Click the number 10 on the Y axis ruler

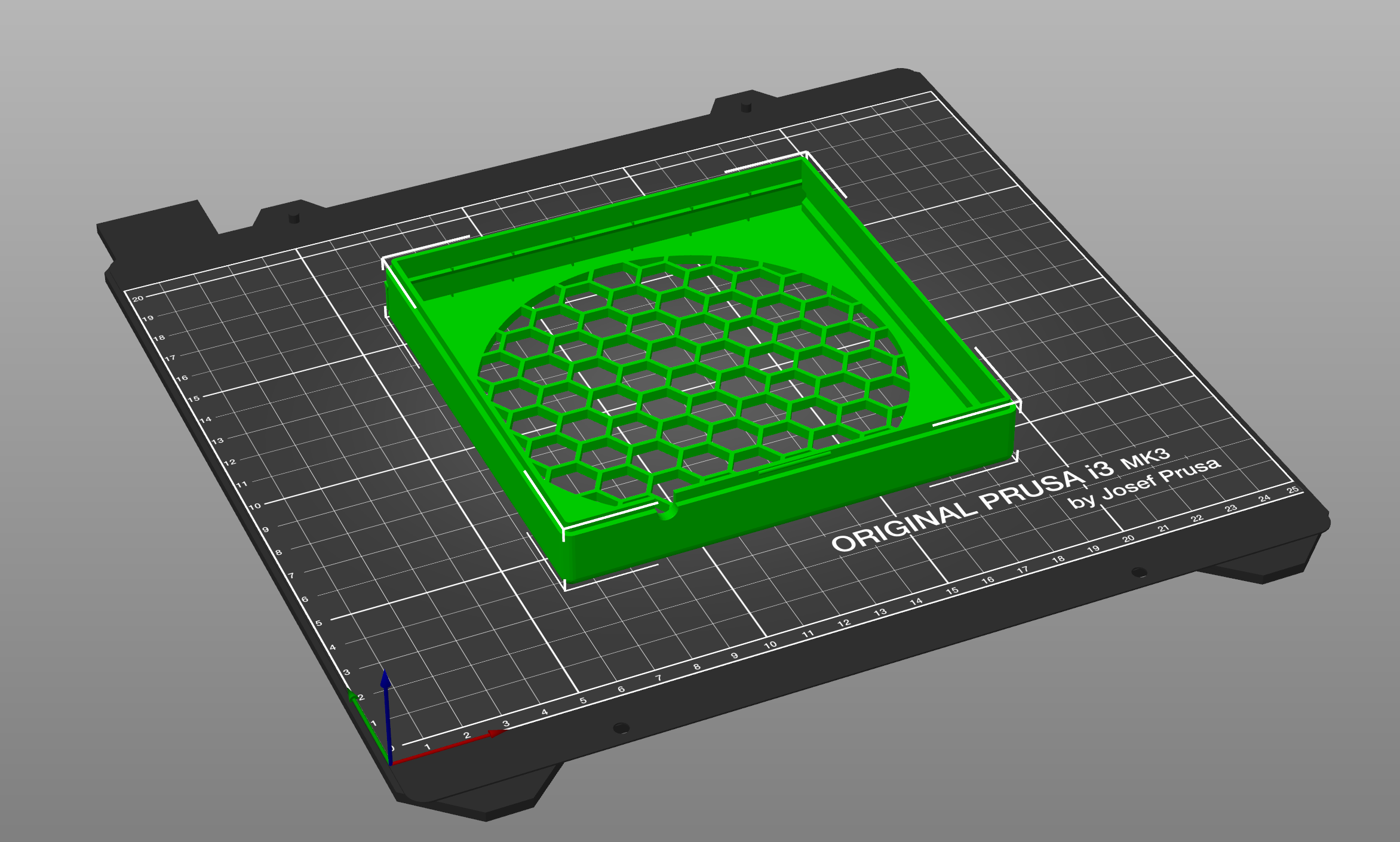tap(255, 506)
